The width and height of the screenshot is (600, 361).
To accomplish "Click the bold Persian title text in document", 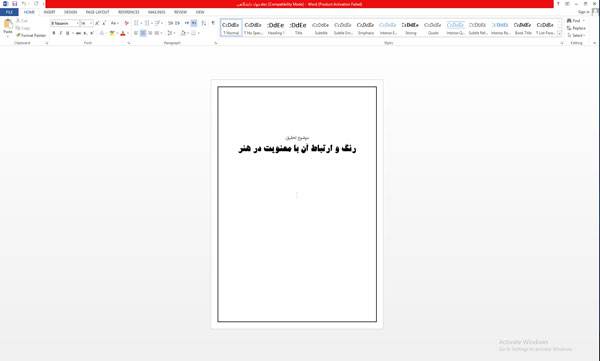I will (x=297, y=149).
